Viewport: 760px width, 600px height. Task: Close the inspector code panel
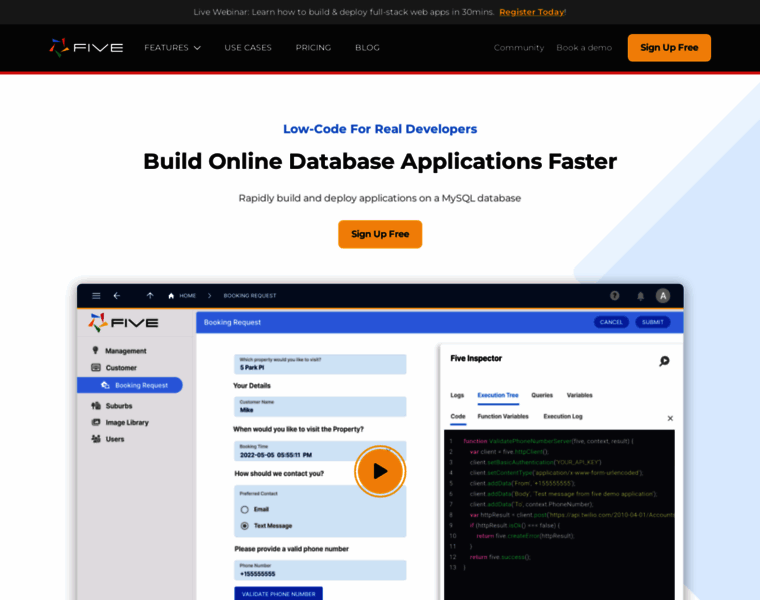[x=670, y=418]
